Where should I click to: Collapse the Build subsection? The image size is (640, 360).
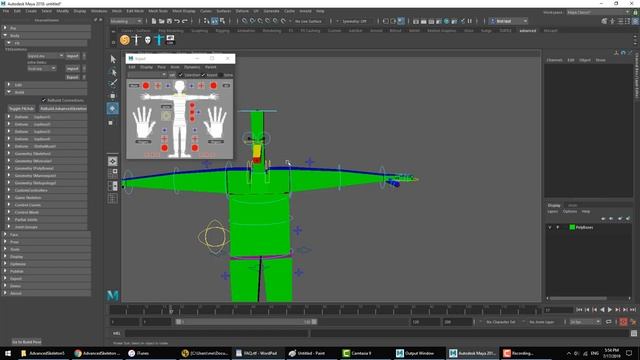tap(9, 92)
